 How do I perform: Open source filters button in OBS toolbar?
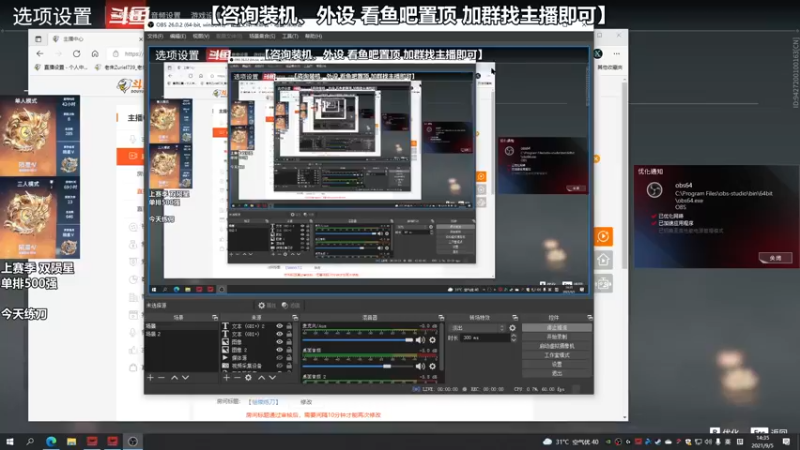[290, 305]
